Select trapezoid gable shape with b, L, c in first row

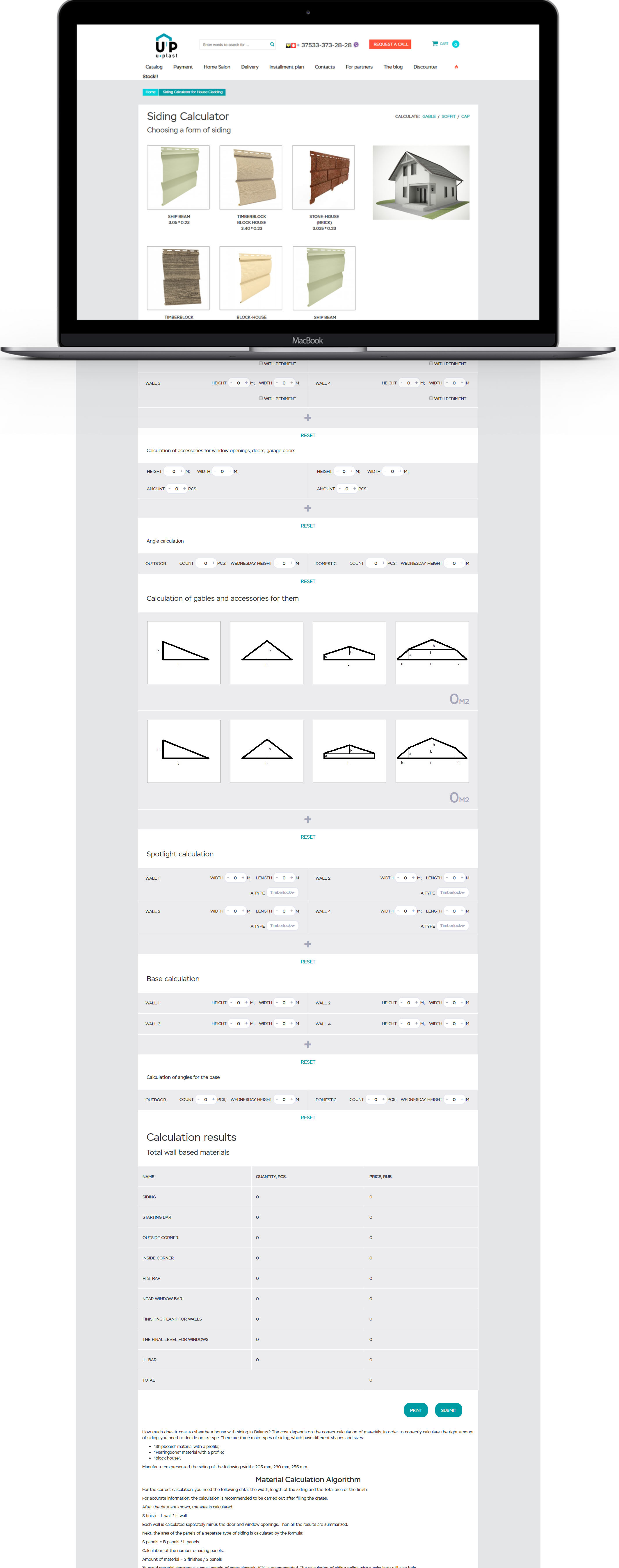coord(432,653)
